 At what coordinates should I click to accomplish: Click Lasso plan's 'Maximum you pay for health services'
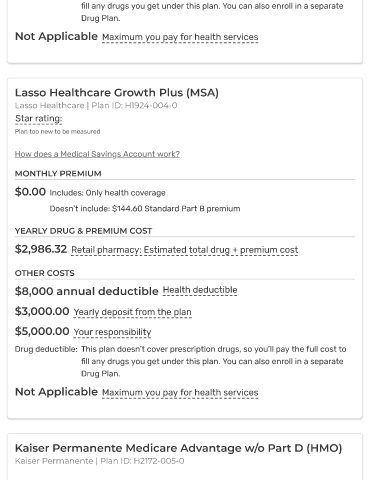180,393
